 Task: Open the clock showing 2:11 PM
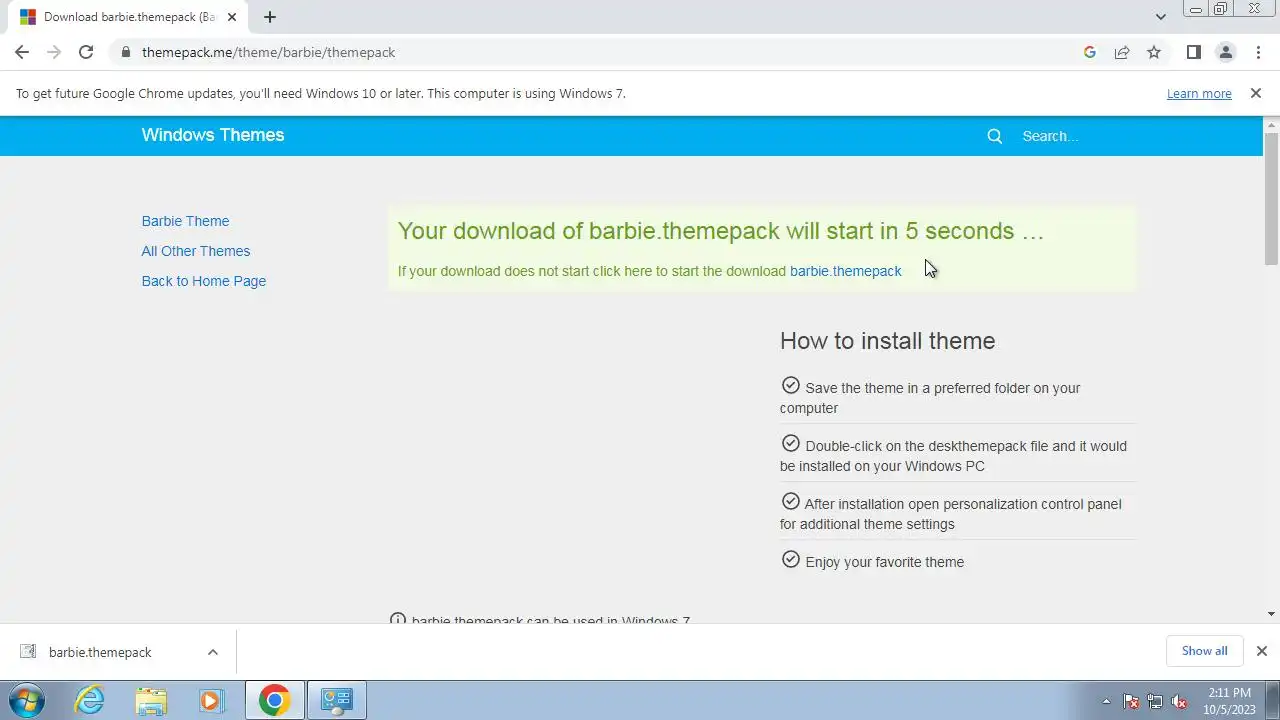1230,700
